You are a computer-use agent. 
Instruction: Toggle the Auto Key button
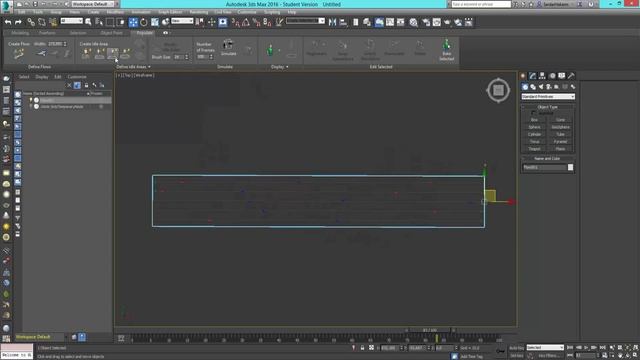516,348
